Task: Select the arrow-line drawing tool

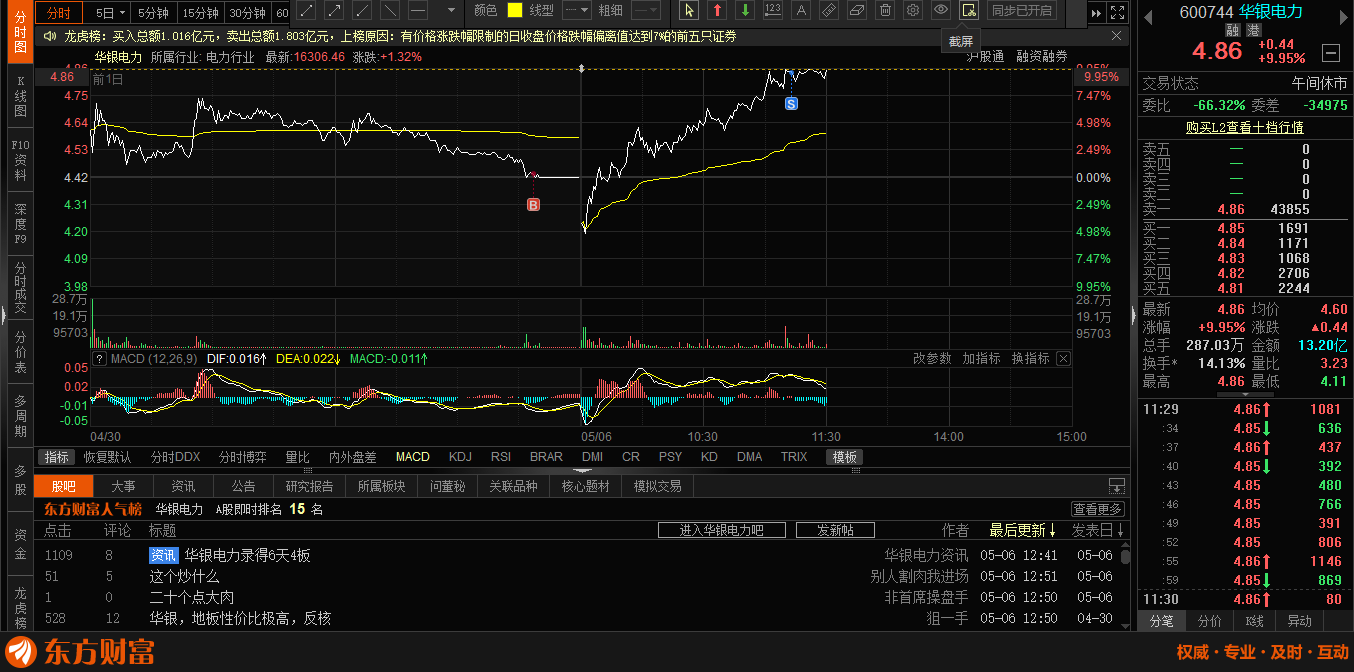Action: tap(335, 10)
